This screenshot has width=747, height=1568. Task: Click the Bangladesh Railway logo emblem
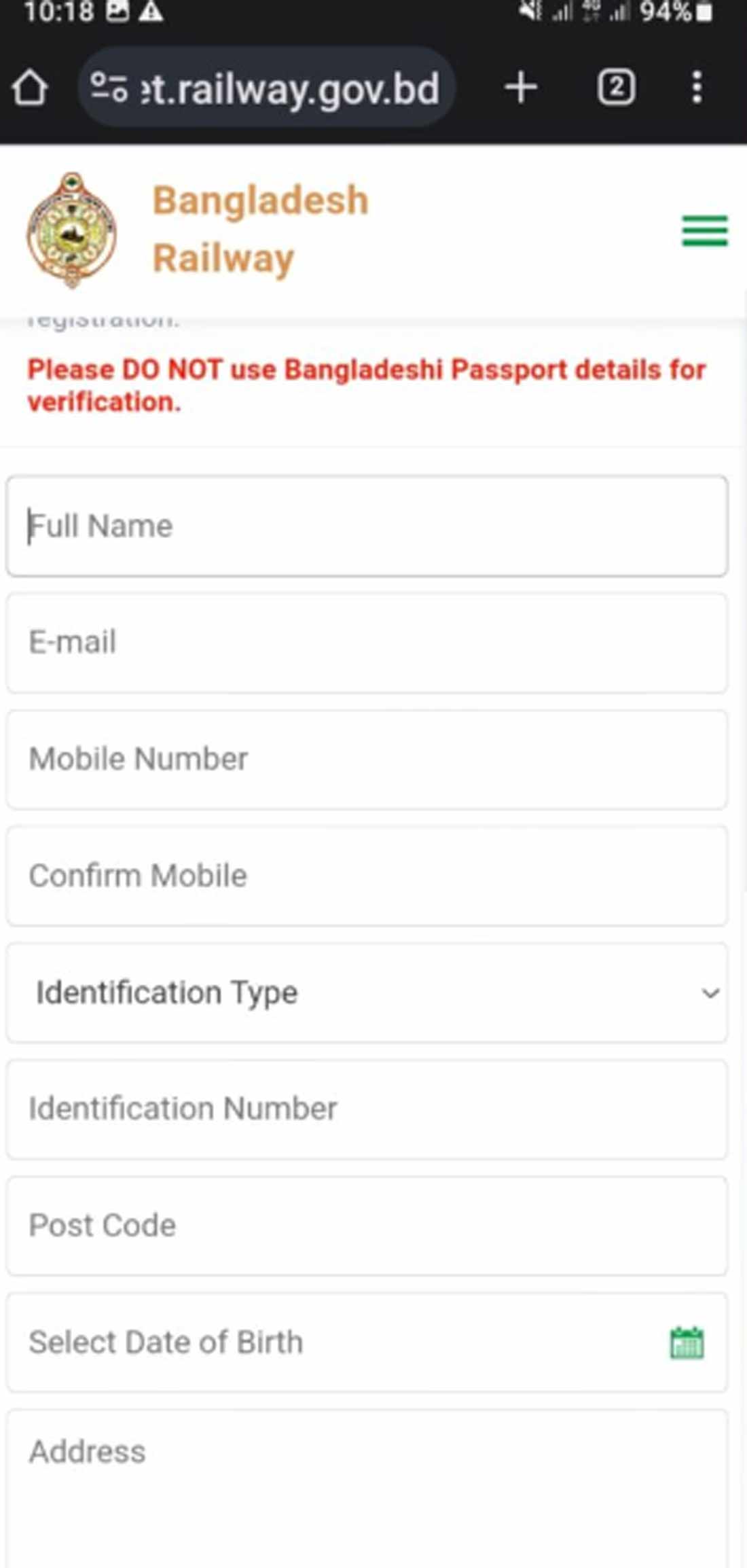pos(71,230)
